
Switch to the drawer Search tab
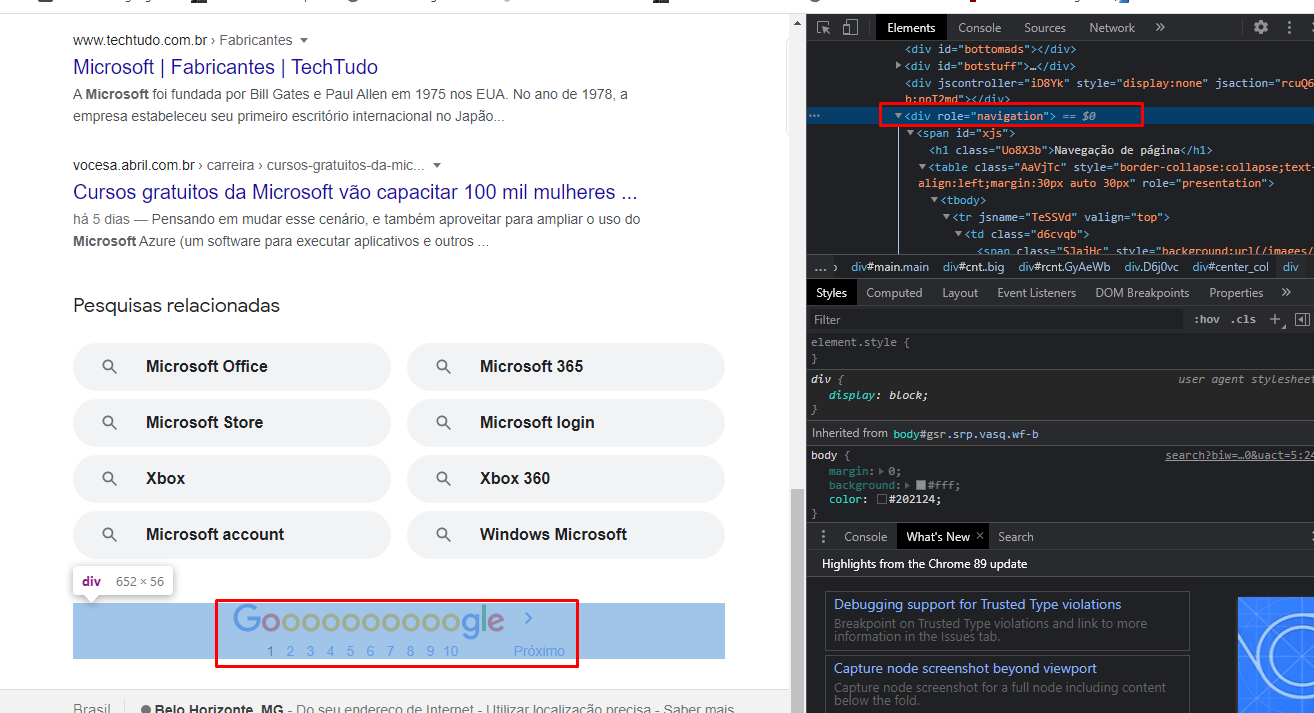(1015, 537)
